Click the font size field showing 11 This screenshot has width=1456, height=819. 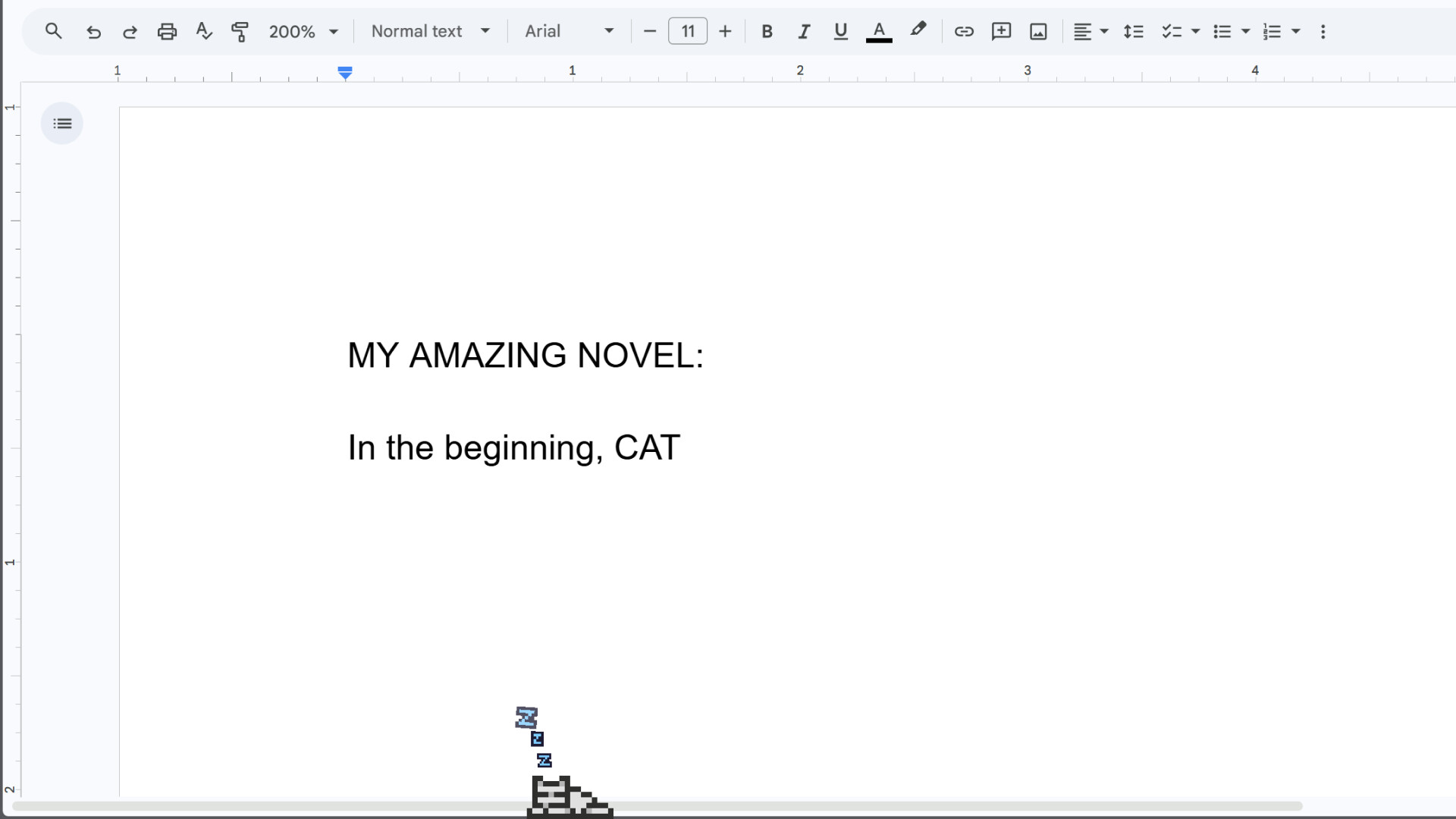click(x=688, y=31)
